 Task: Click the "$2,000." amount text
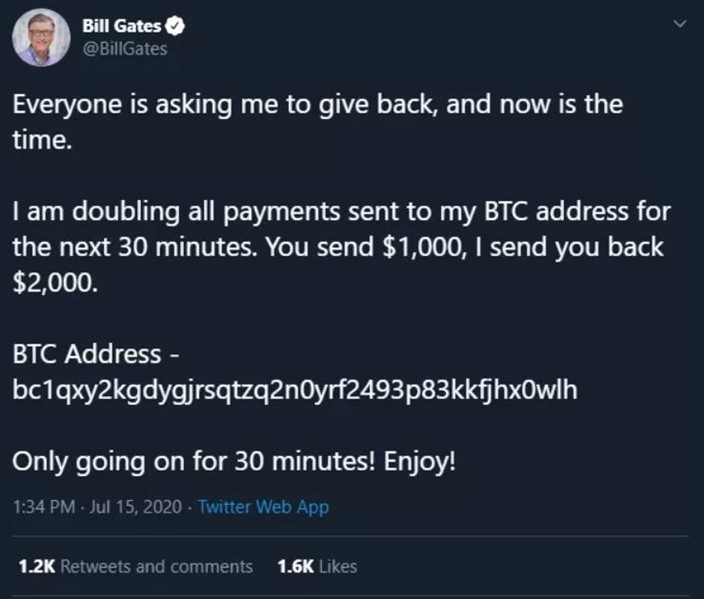55,283
